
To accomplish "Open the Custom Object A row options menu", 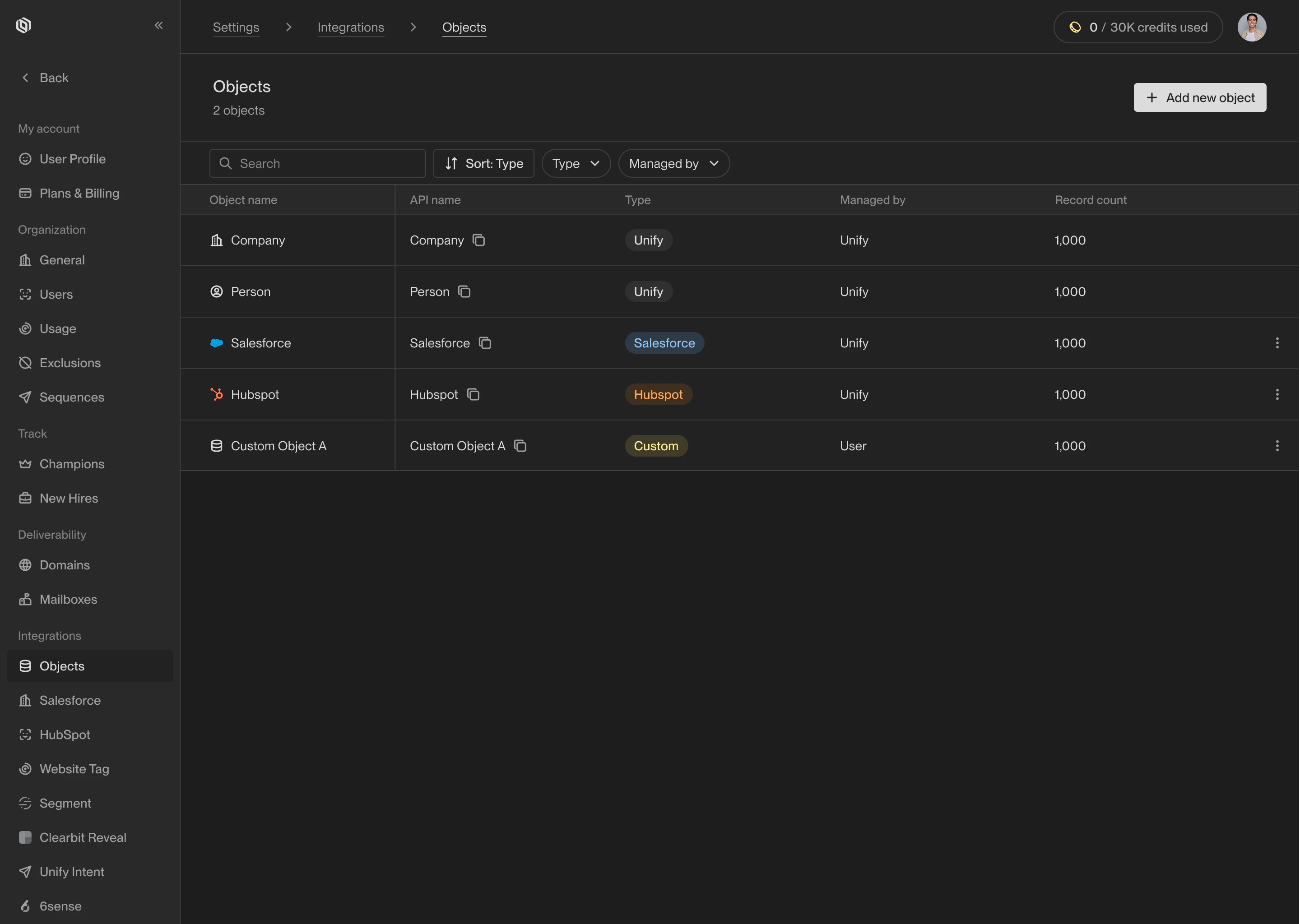I will tap(1277, 446).
